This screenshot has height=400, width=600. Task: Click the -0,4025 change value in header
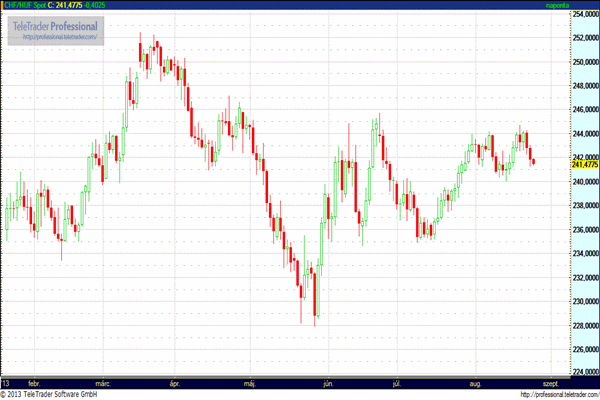tap(109, 5)
